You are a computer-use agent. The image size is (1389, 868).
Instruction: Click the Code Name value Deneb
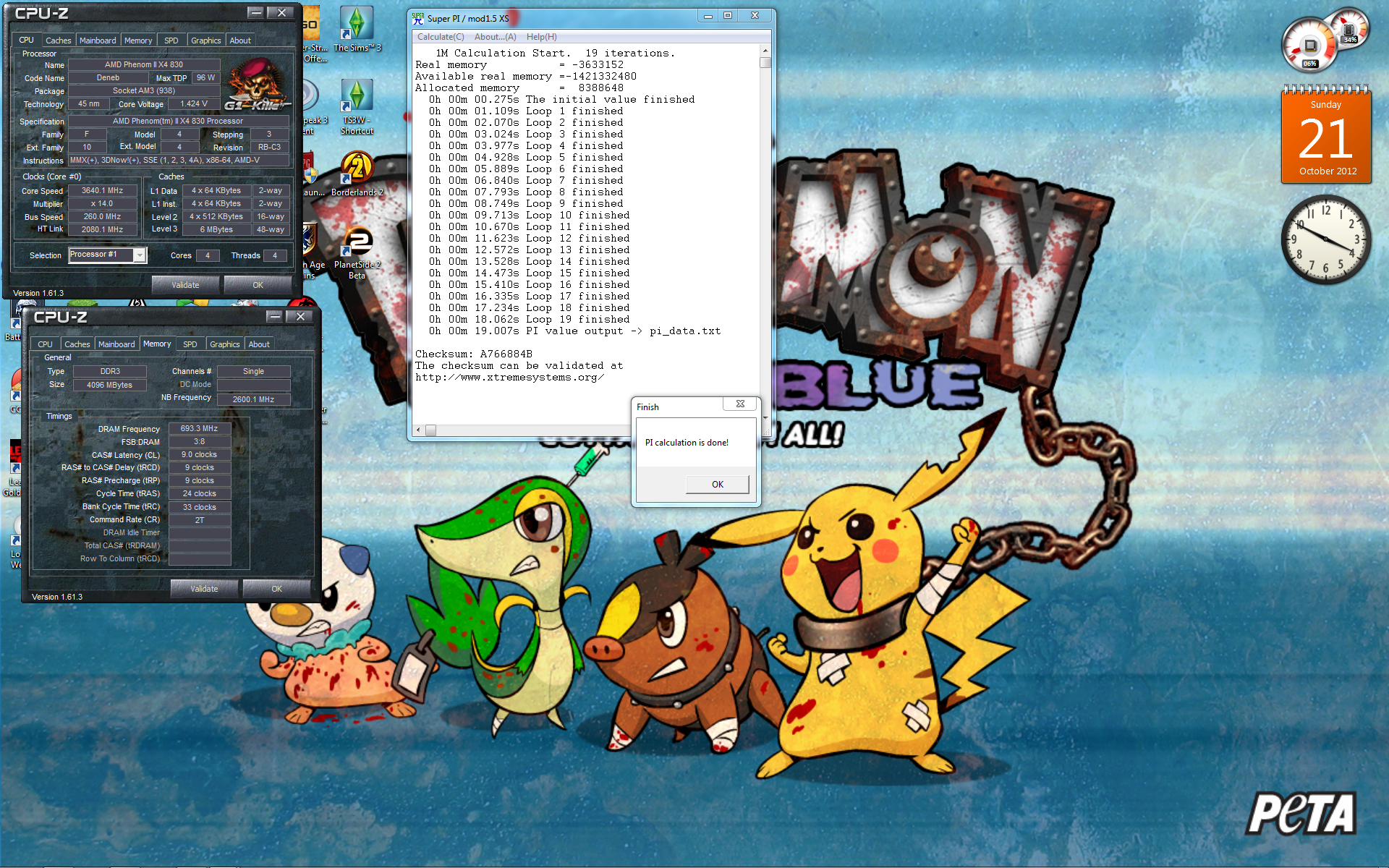108,78
